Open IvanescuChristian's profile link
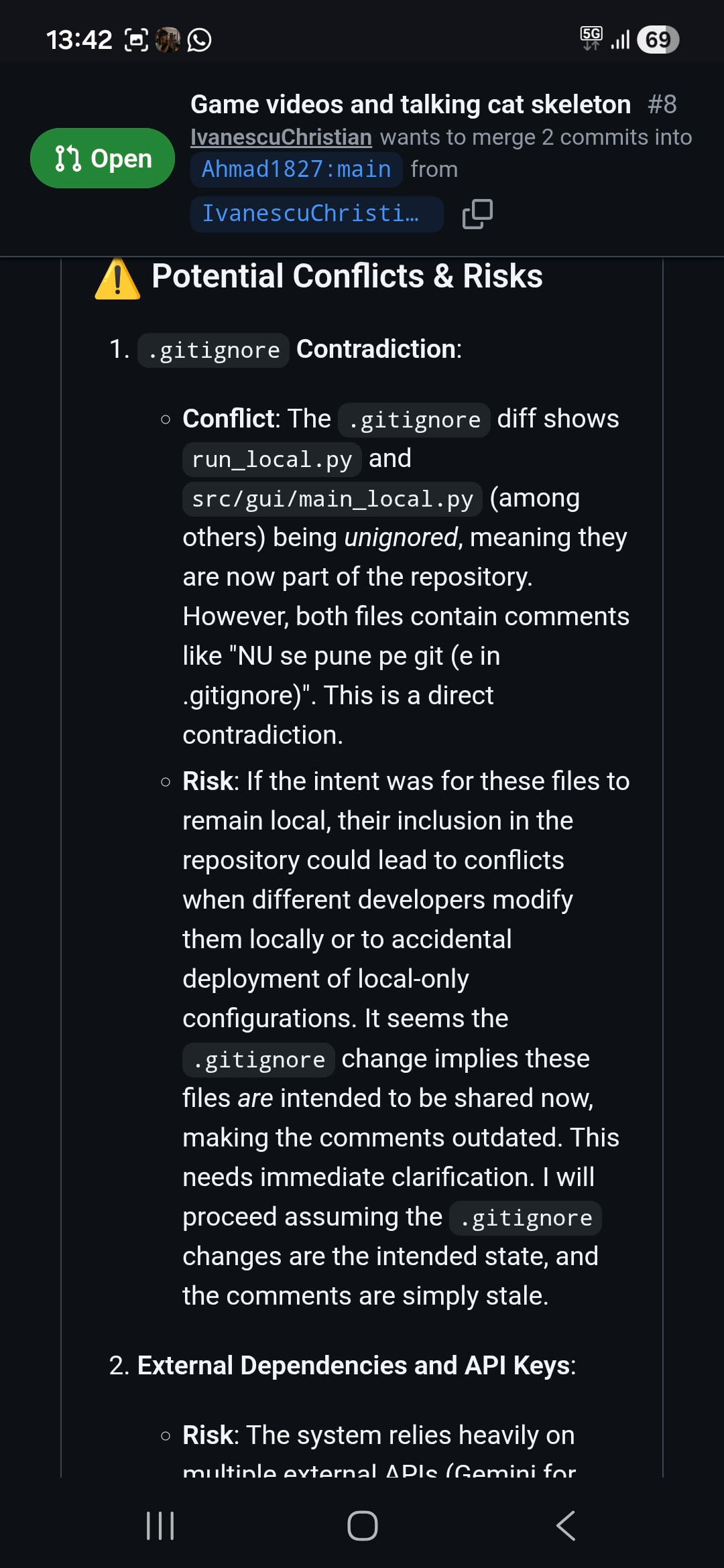This screenshot has height=1568, width=724. point(281,137)
